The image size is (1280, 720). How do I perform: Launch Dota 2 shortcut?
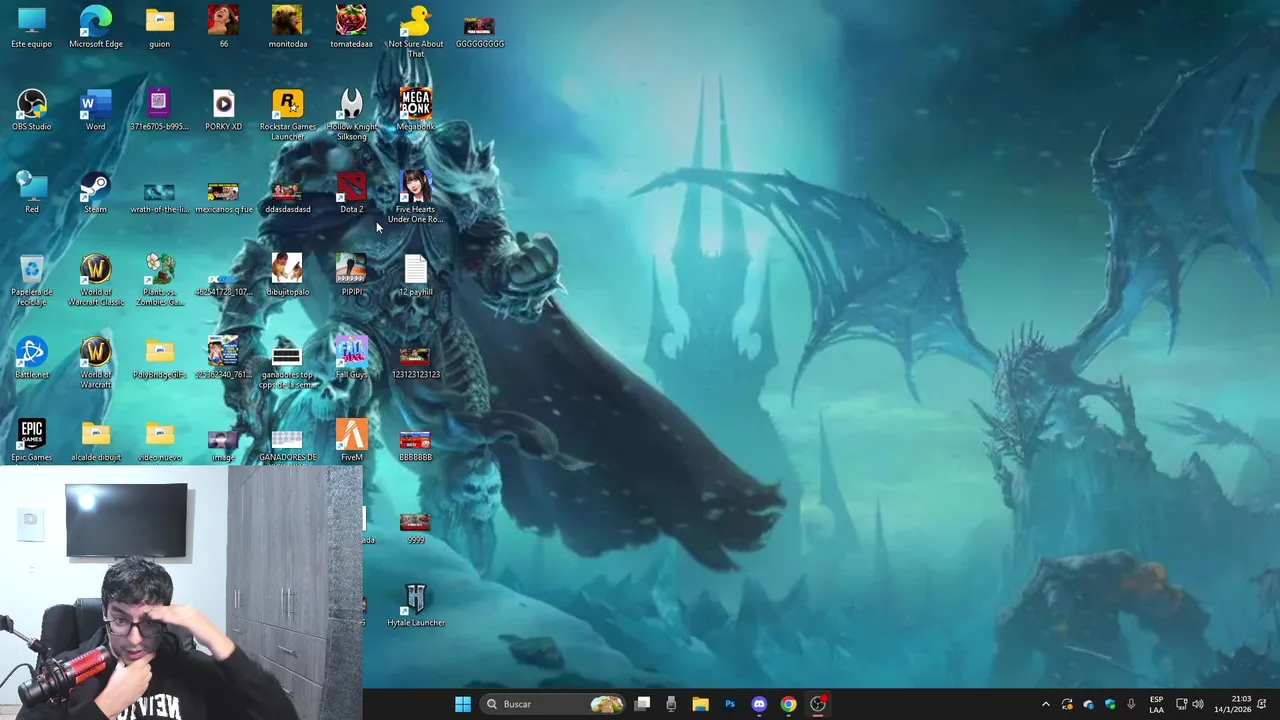[x=351, y=192]
